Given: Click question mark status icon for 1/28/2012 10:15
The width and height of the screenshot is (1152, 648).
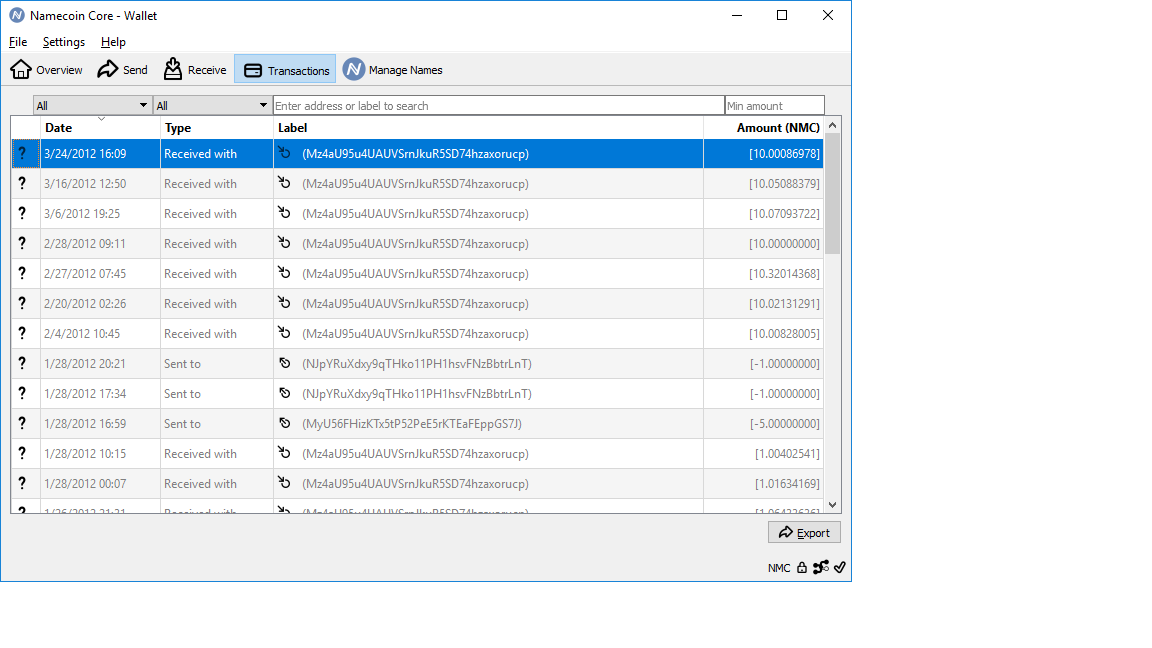Looking at the screenshot, I should 23,453.
